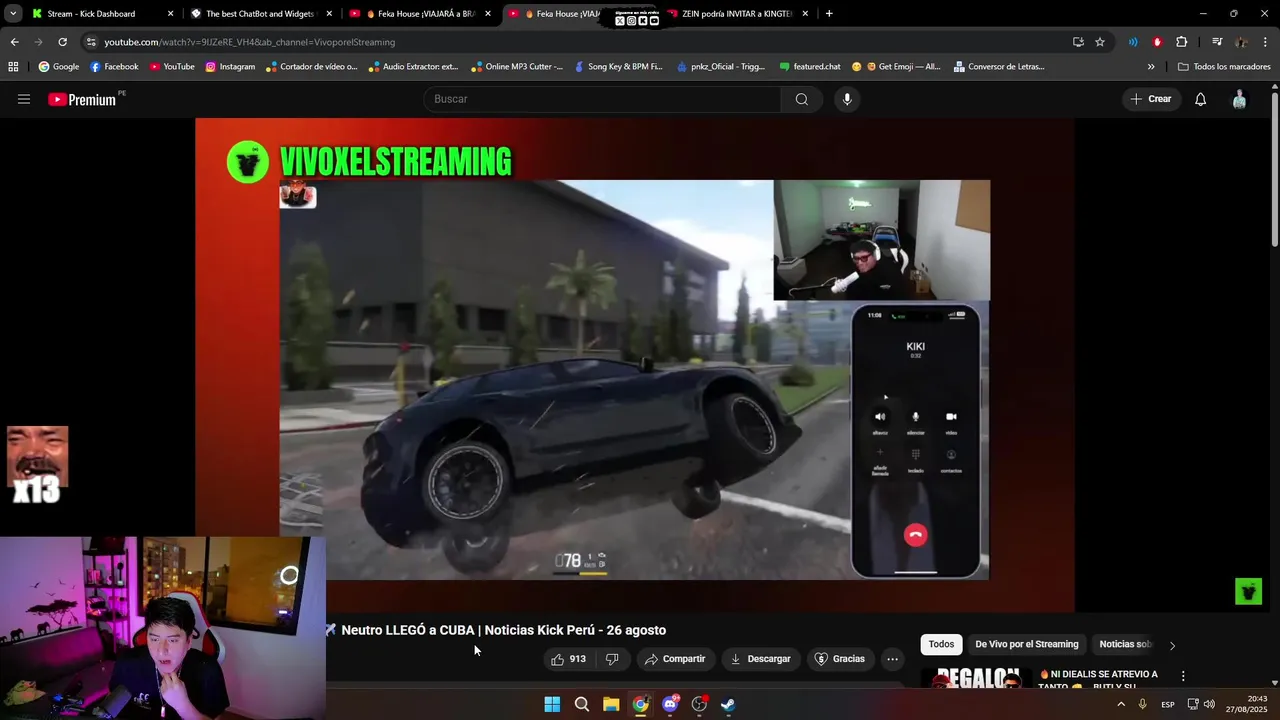Like the video with thumbs up
The width and height of the screenshot is (1280, 720).
point(568,659)
